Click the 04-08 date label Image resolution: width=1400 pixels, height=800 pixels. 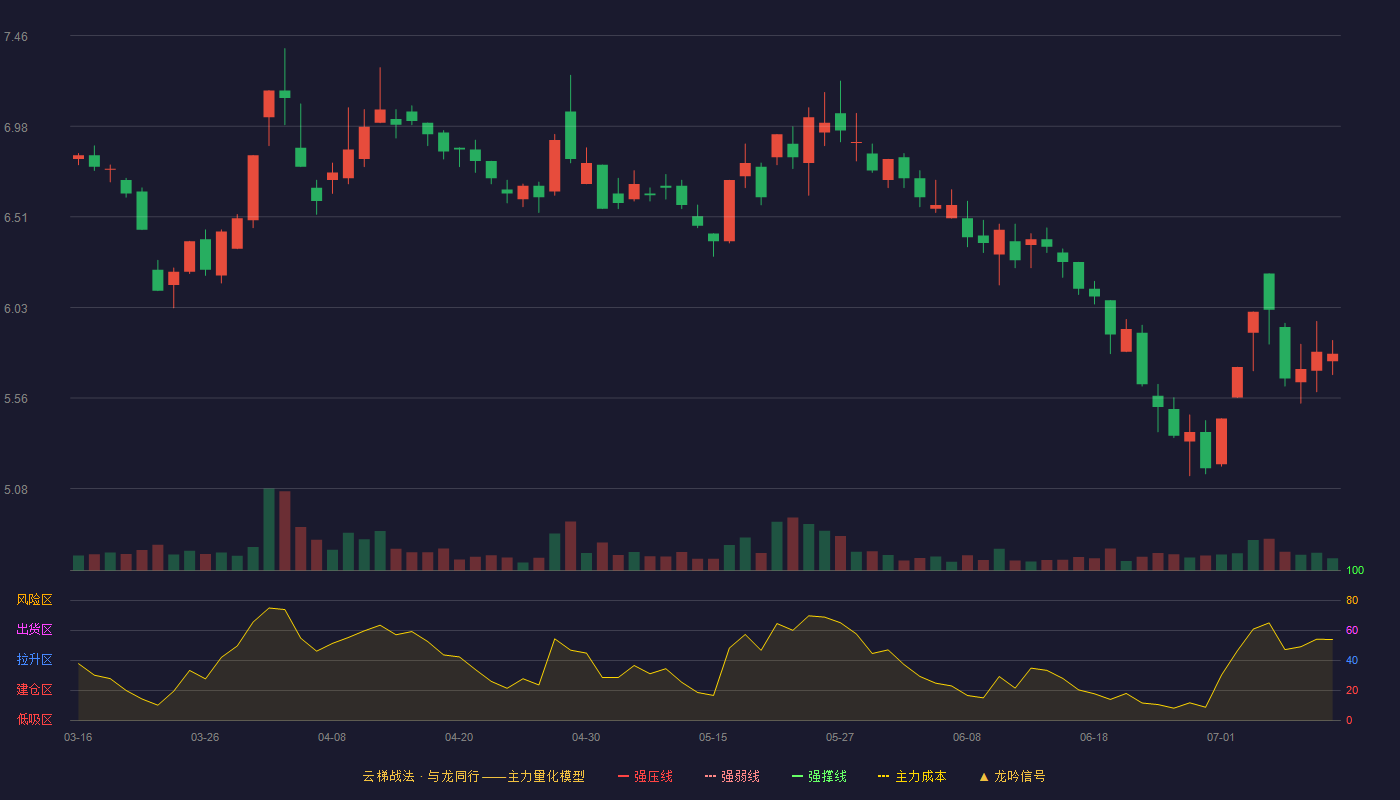332,737
